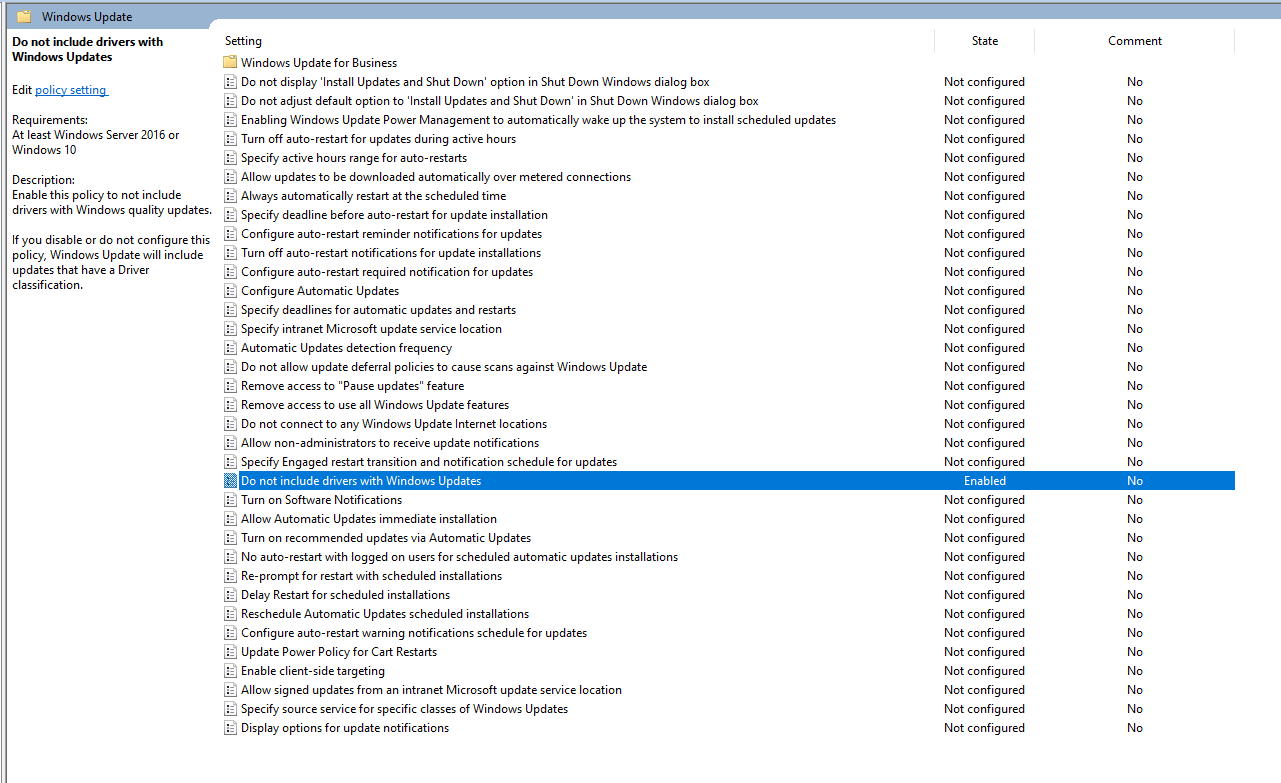Click the bold 'Do not include drivers with Windows Updates' heading
The height and width of the screenshot is (783, 1281).
pos(88,49)
